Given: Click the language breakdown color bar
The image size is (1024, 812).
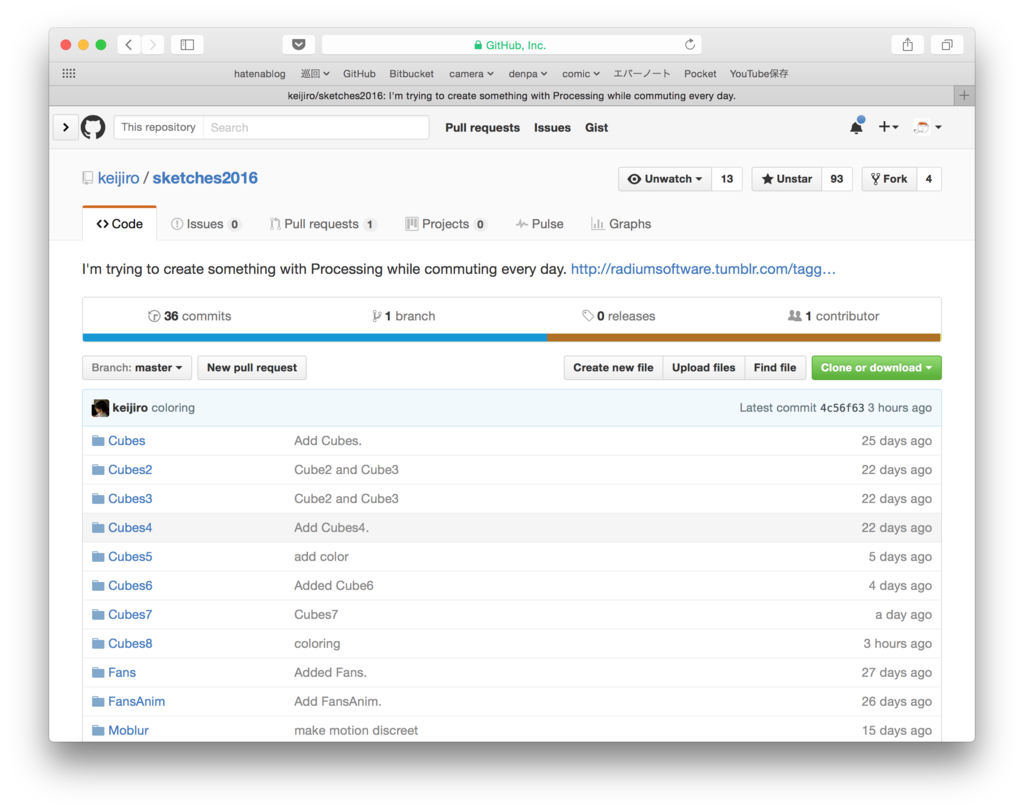Looking at the screenshot, I should 511,338.
